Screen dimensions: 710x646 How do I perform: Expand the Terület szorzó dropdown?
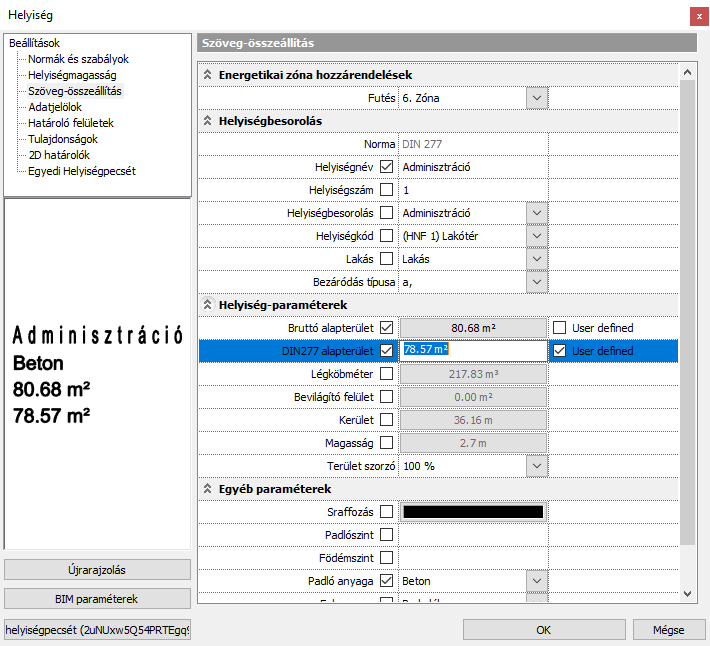537,466
